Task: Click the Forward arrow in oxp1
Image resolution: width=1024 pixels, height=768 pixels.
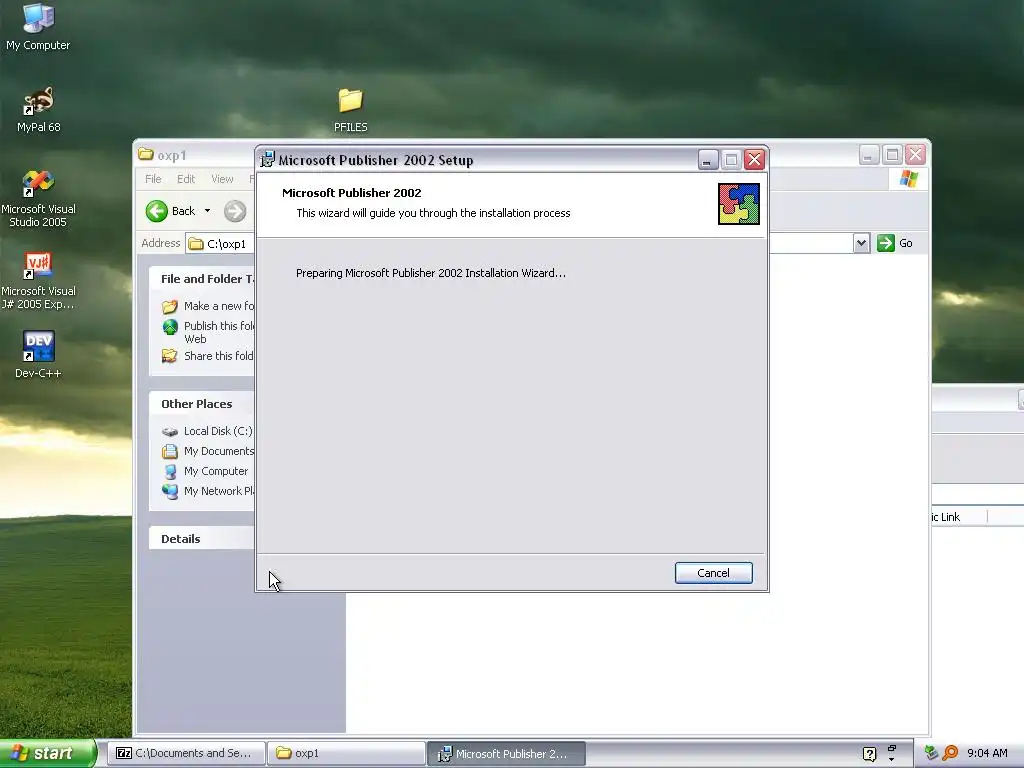Action: [x=235, y=211]
